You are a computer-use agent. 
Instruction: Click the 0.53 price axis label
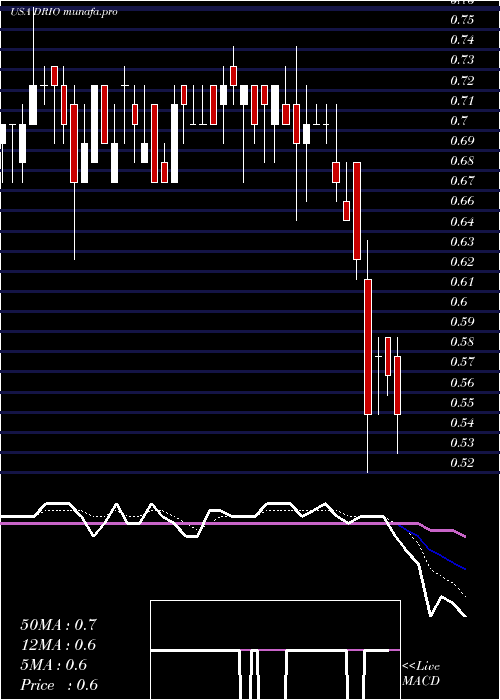pos(462,443)
